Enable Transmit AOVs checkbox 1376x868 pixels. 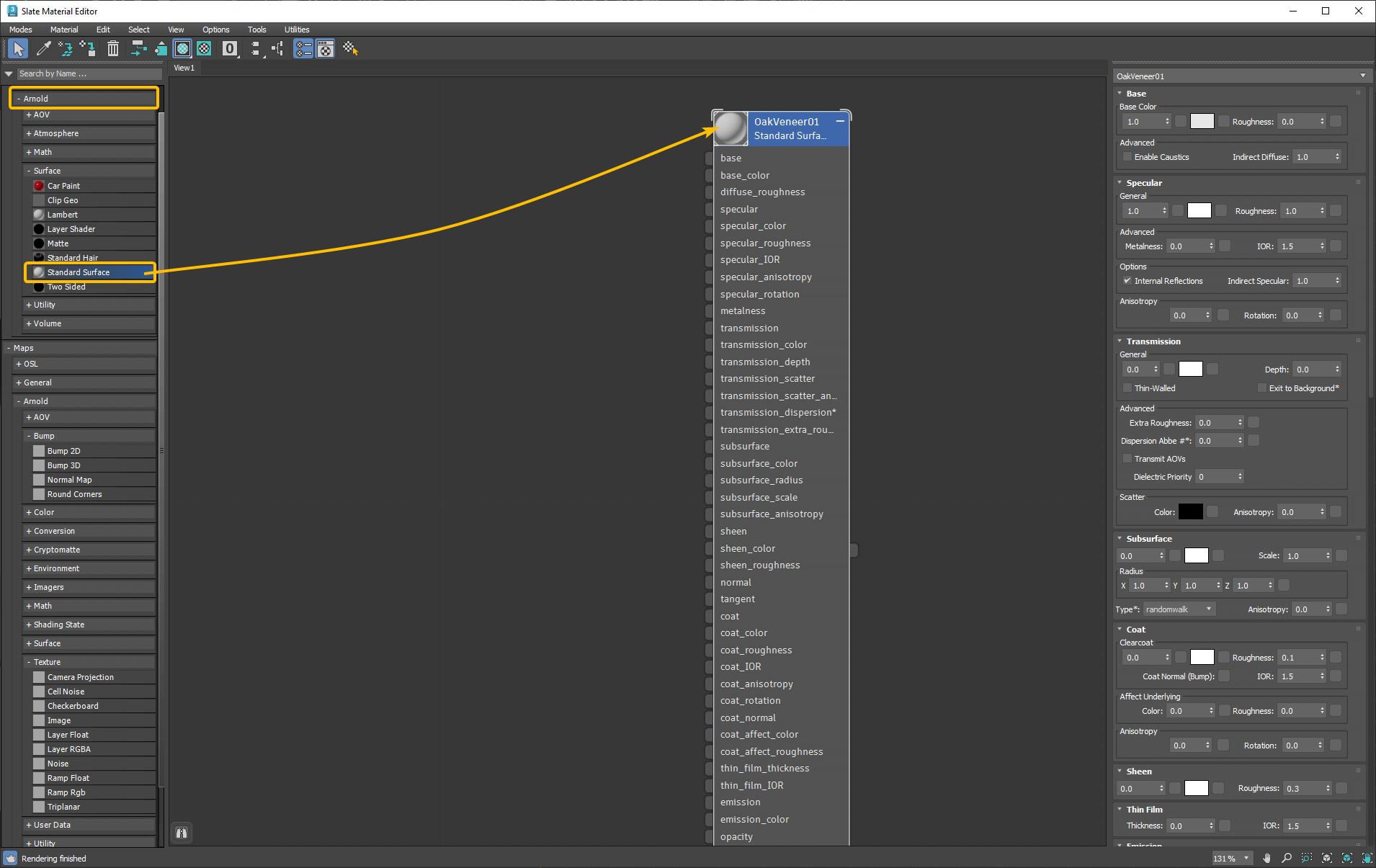point(1127,459)
